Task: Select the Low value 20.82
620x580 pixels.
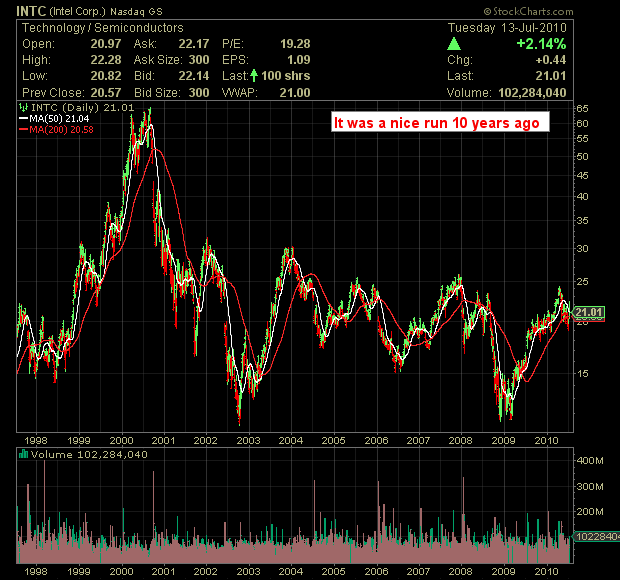Action: pos(106,76)
